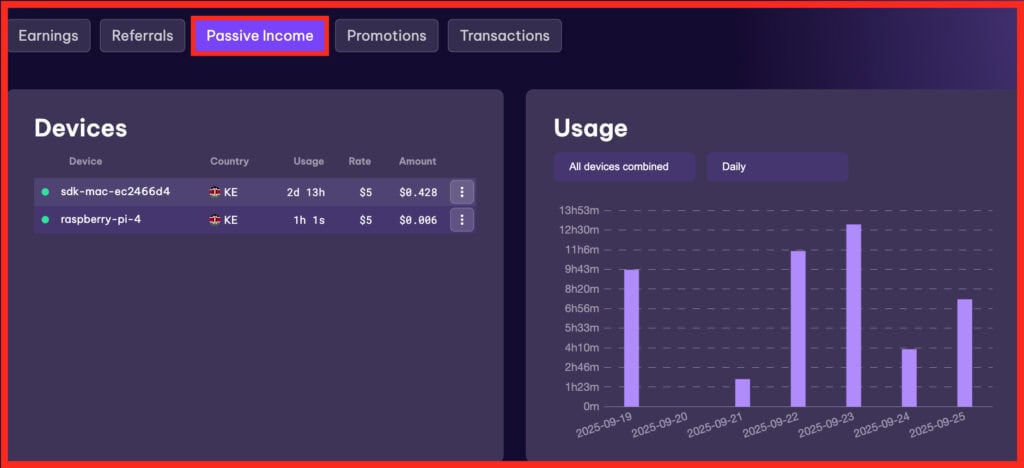1024x468 pixels.
Task: Open the All devices combined dropdown
Action: (x=624, y=167)
